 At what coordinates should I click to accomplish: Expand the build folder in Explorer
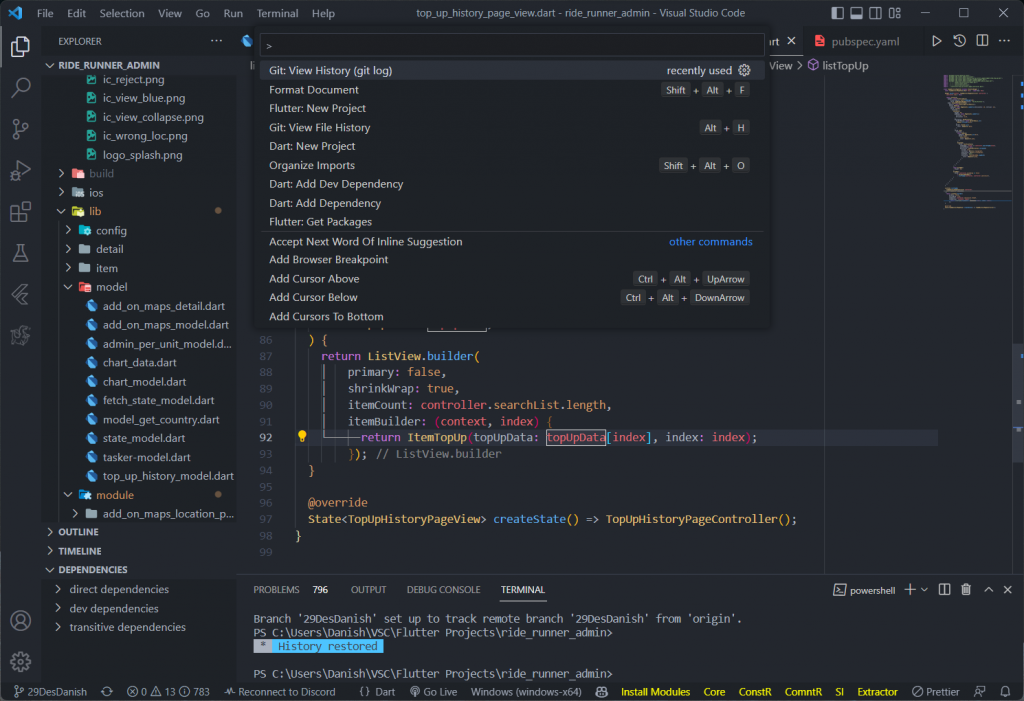pyautogui.click(x=101, y=174)
